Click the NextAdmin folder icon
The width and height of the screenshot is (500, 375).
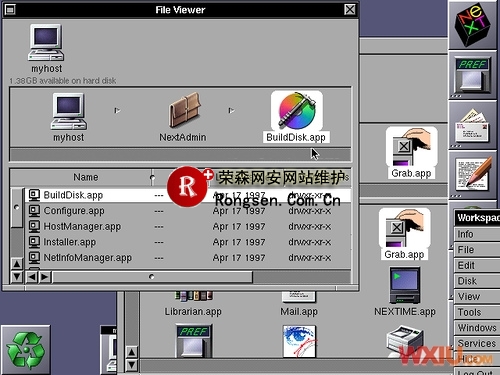click(184, 111)
